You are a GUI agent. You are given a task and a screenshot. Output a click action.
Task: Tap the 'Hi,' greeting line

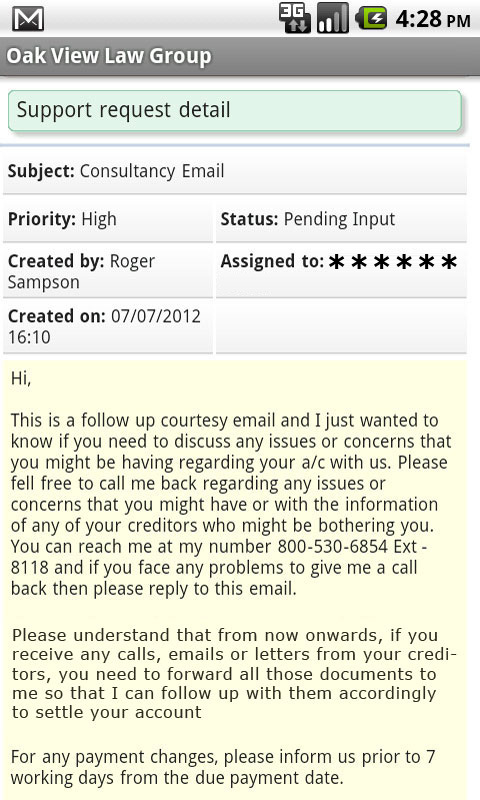[x=21, y=379]
